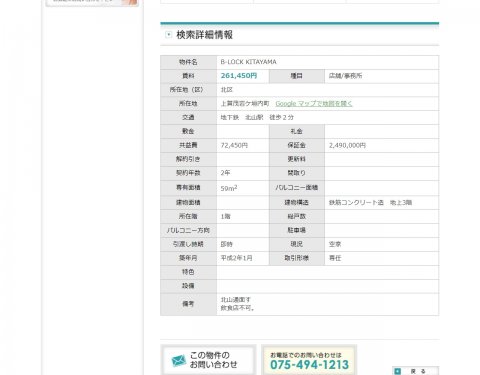The width and height of the screenshot is (480, 375).
Task: Click the 物件名 label cell
Action: click(x=188, y=62)
